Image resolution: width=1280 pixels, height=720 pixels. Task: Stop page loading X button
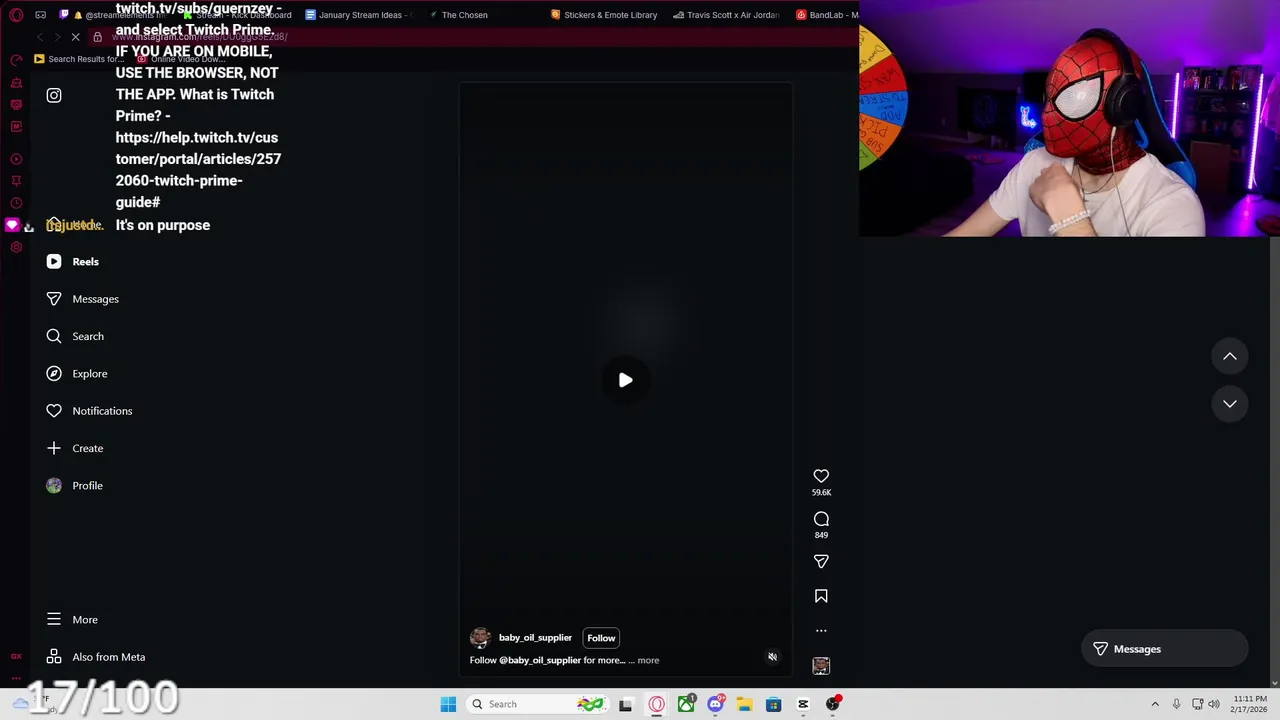(x=75, y=37)
